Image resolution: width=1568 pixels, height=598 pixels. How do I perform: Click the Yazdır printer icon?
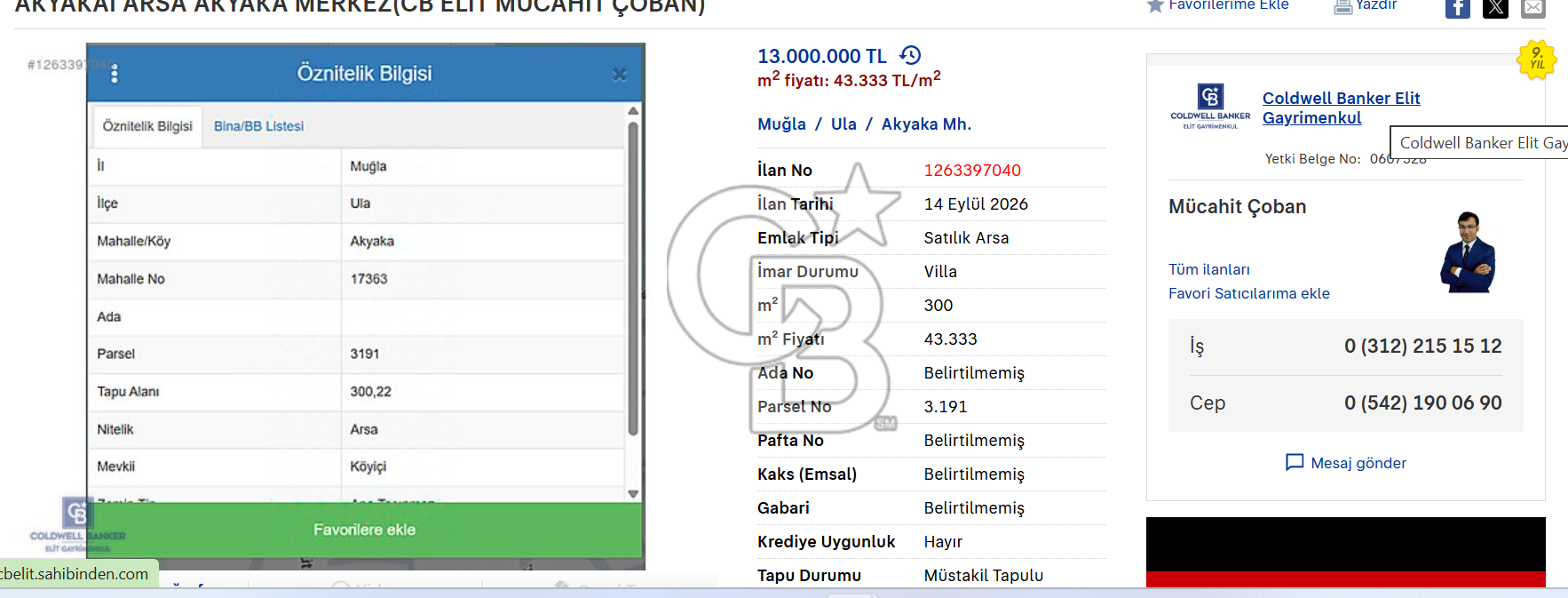click(x=1342, y=7)
